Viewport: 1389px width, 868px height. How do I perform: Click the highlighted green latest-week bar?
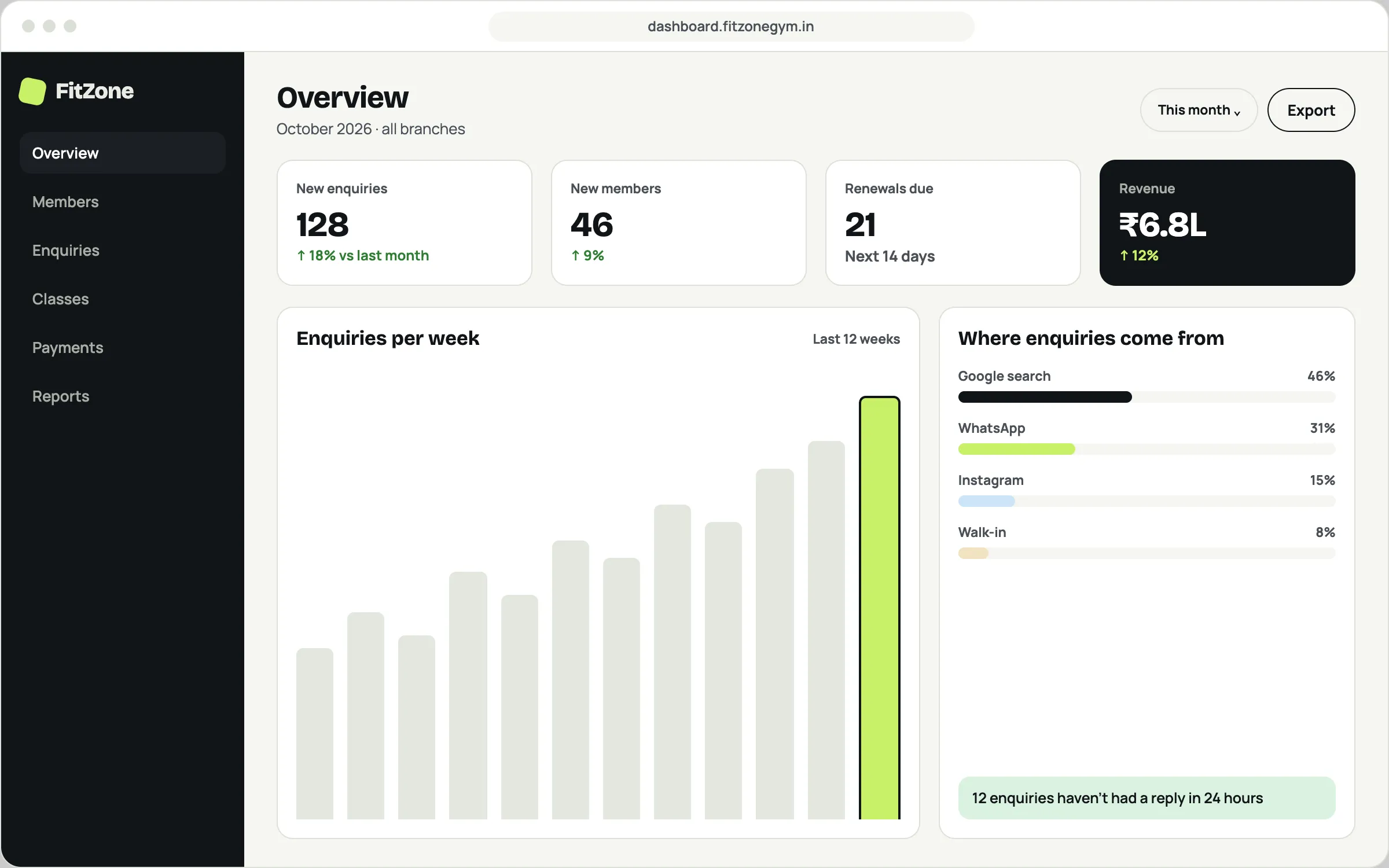[880, 608]
